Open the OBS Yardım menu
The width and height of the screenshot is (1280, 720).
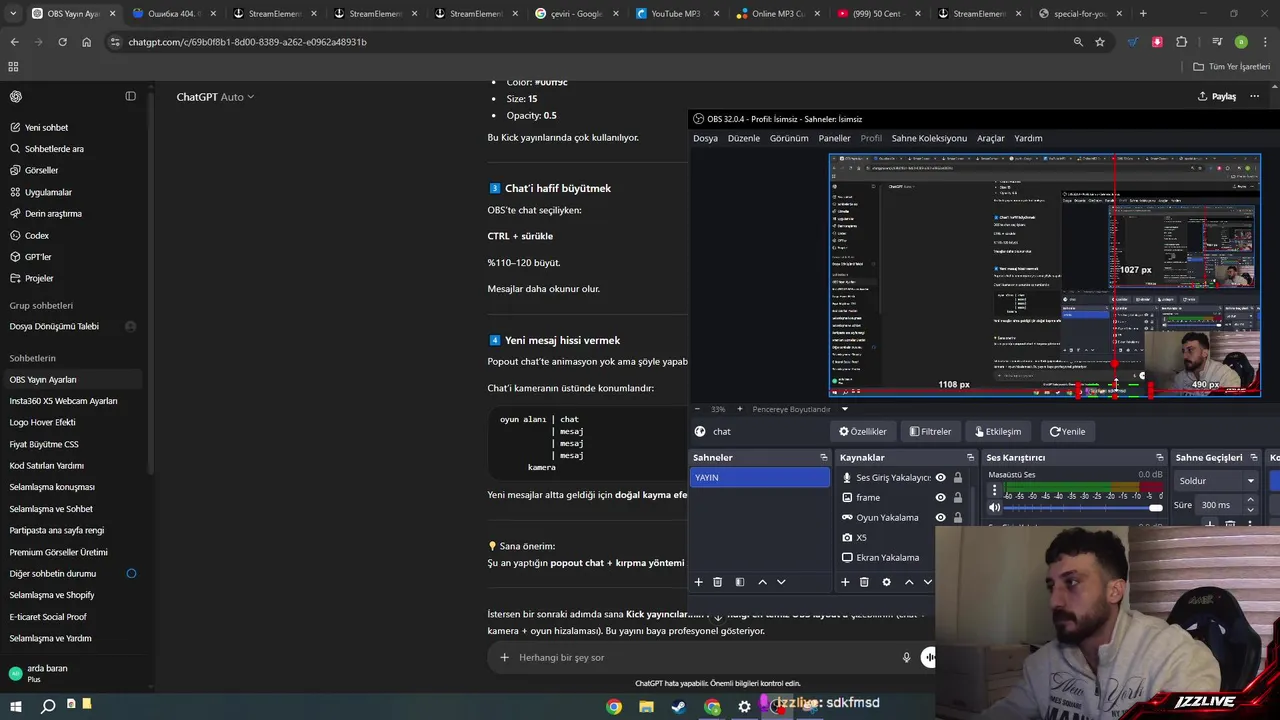point(1028,138)
